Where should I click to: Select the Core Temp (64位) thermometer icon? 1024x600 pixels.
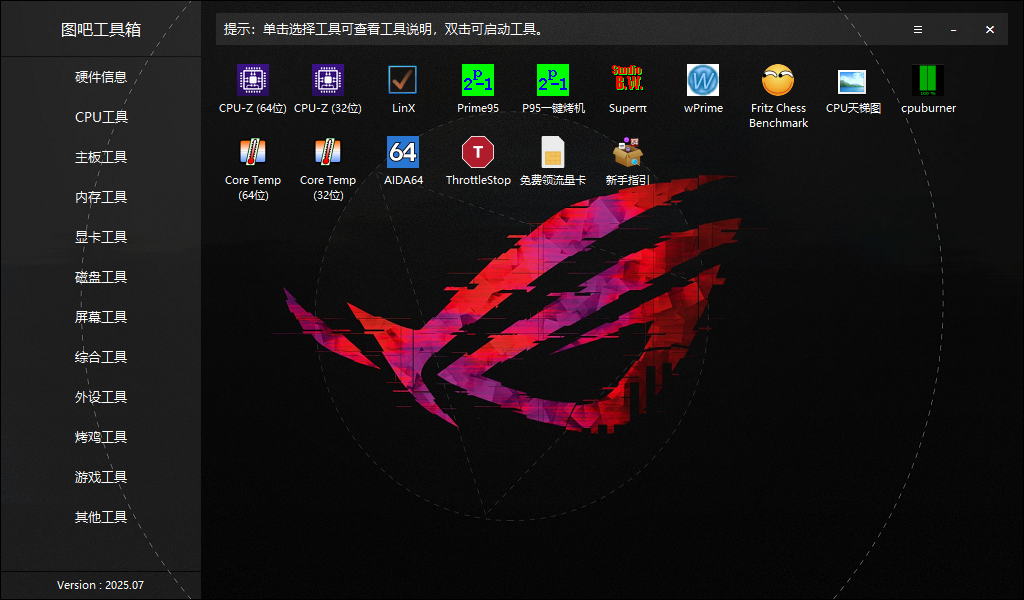[x=253, y=152]
